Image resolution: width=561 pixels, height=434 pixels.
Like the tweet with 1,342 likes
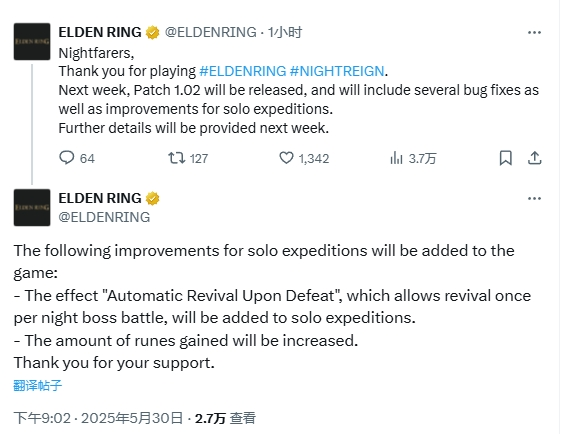pyautogui.click(x=286, y=158)
